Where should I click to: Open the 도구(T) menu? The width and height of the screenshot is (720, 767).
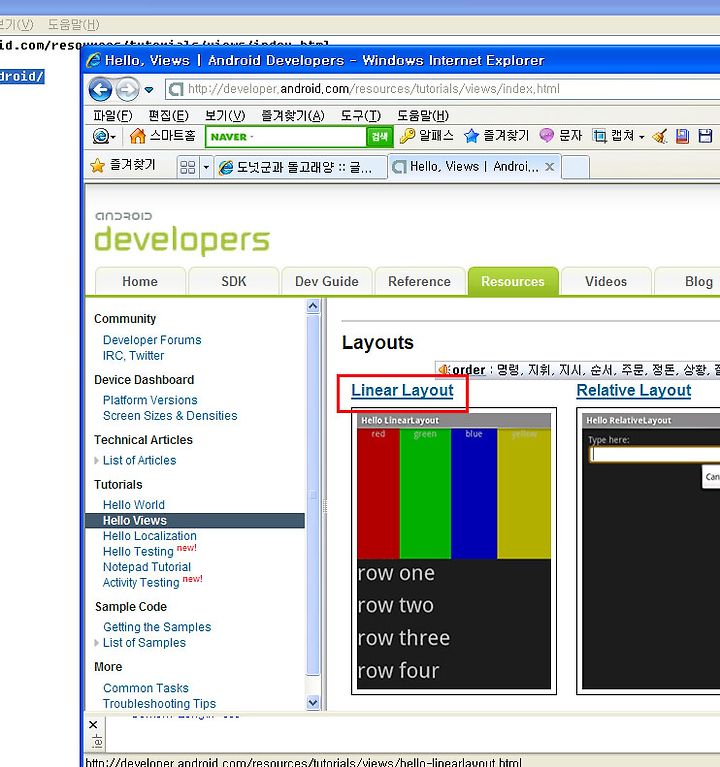click(360, 115)
